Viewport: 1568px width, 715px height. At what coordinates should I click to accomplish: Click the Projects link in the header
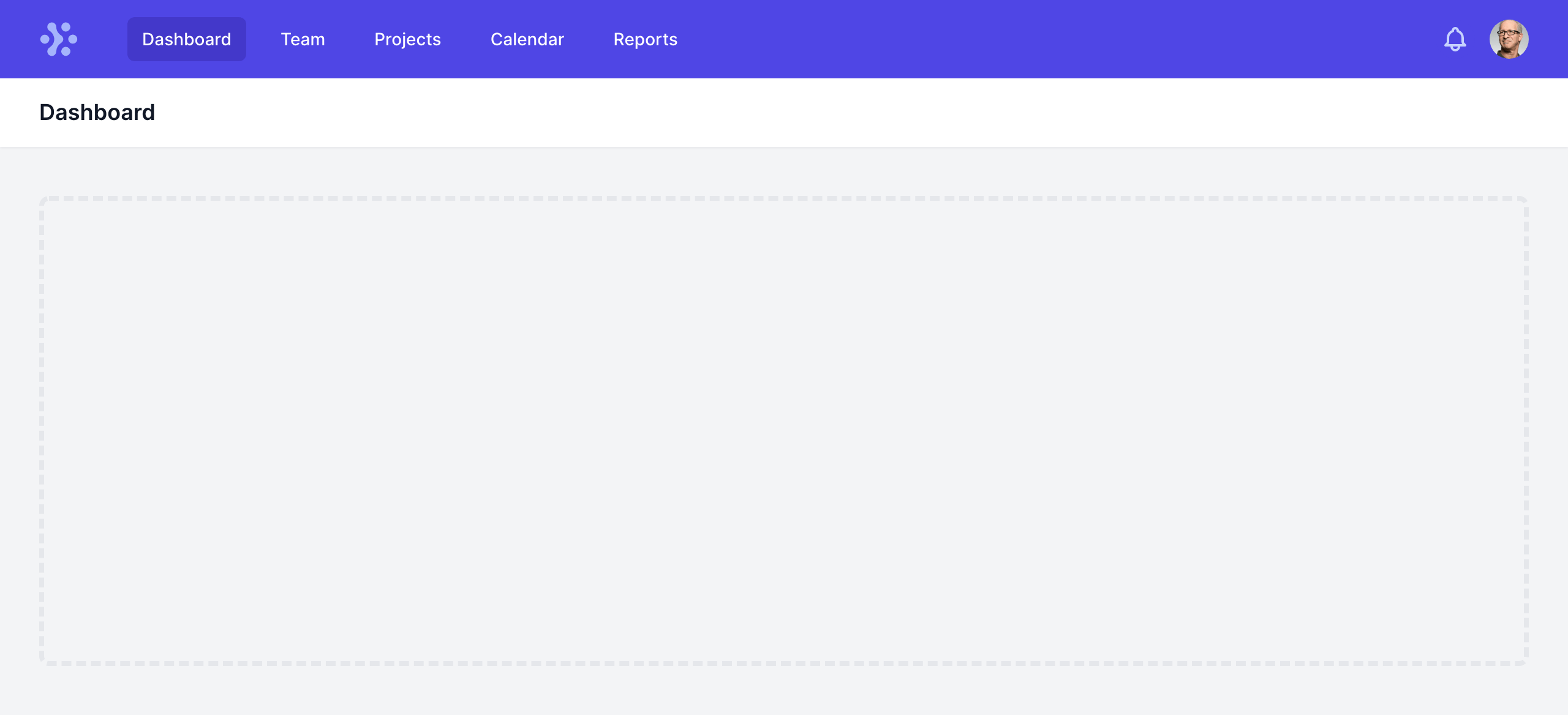coord(407,39)
